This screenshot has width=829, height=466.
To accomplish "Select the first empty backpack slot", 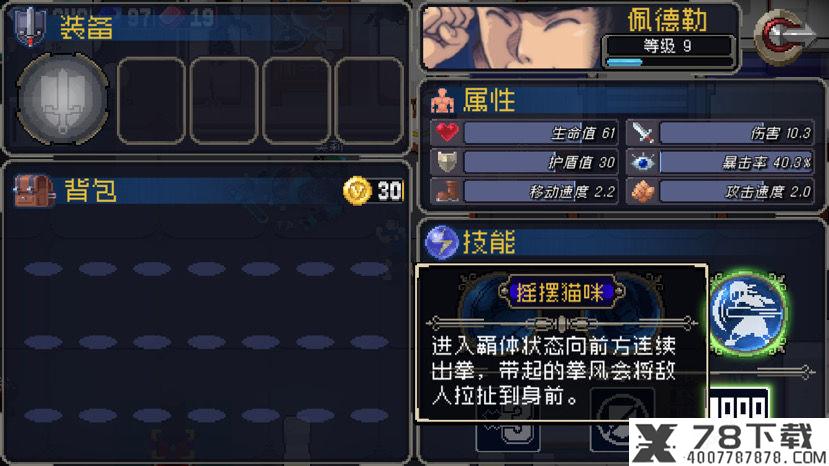I will pyautogui.click(x=43, y=269).
